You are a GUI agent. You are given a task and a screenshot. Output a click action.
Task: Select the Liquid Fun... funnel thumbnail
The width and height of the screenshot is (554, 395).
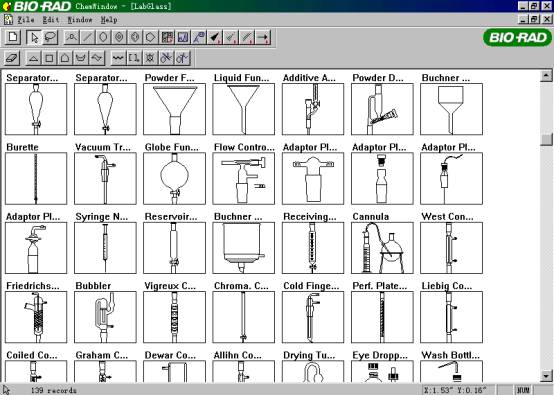tap(243, 109)
